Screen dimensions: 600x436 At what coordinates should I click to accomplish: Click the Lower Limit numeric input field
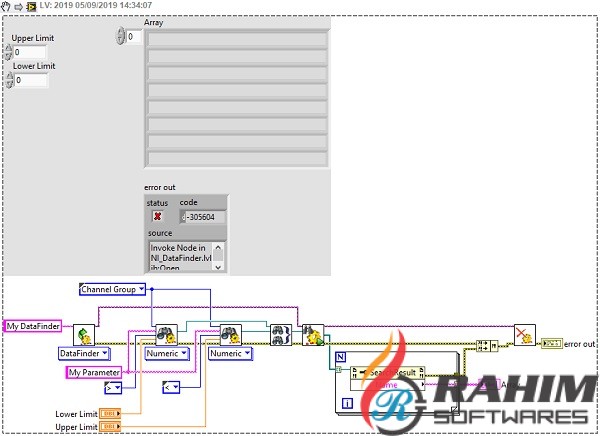(x=31, y=80)
